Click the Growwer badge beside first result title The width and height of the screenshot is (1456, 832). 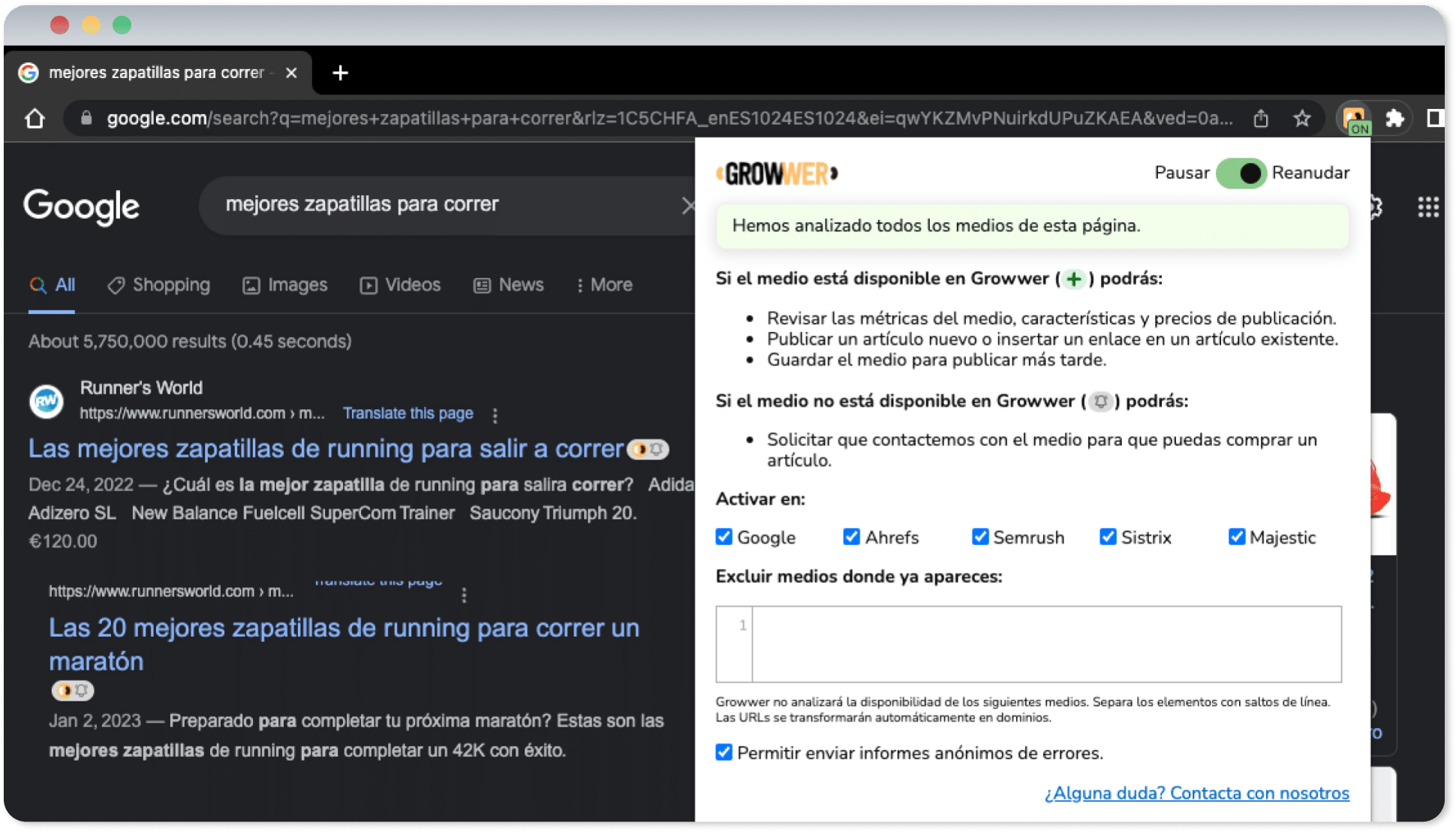pos(647,449)
